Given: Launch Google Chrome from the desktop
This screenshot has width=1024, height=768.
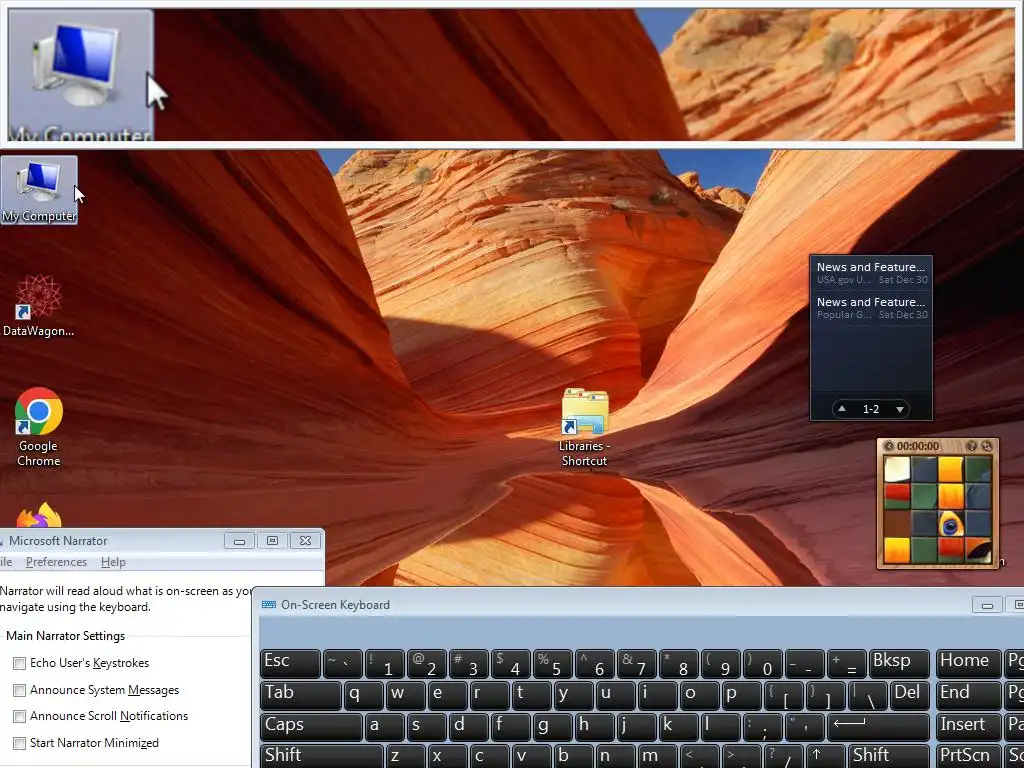Looking at the screenshot, I should (x=39, y=428).
